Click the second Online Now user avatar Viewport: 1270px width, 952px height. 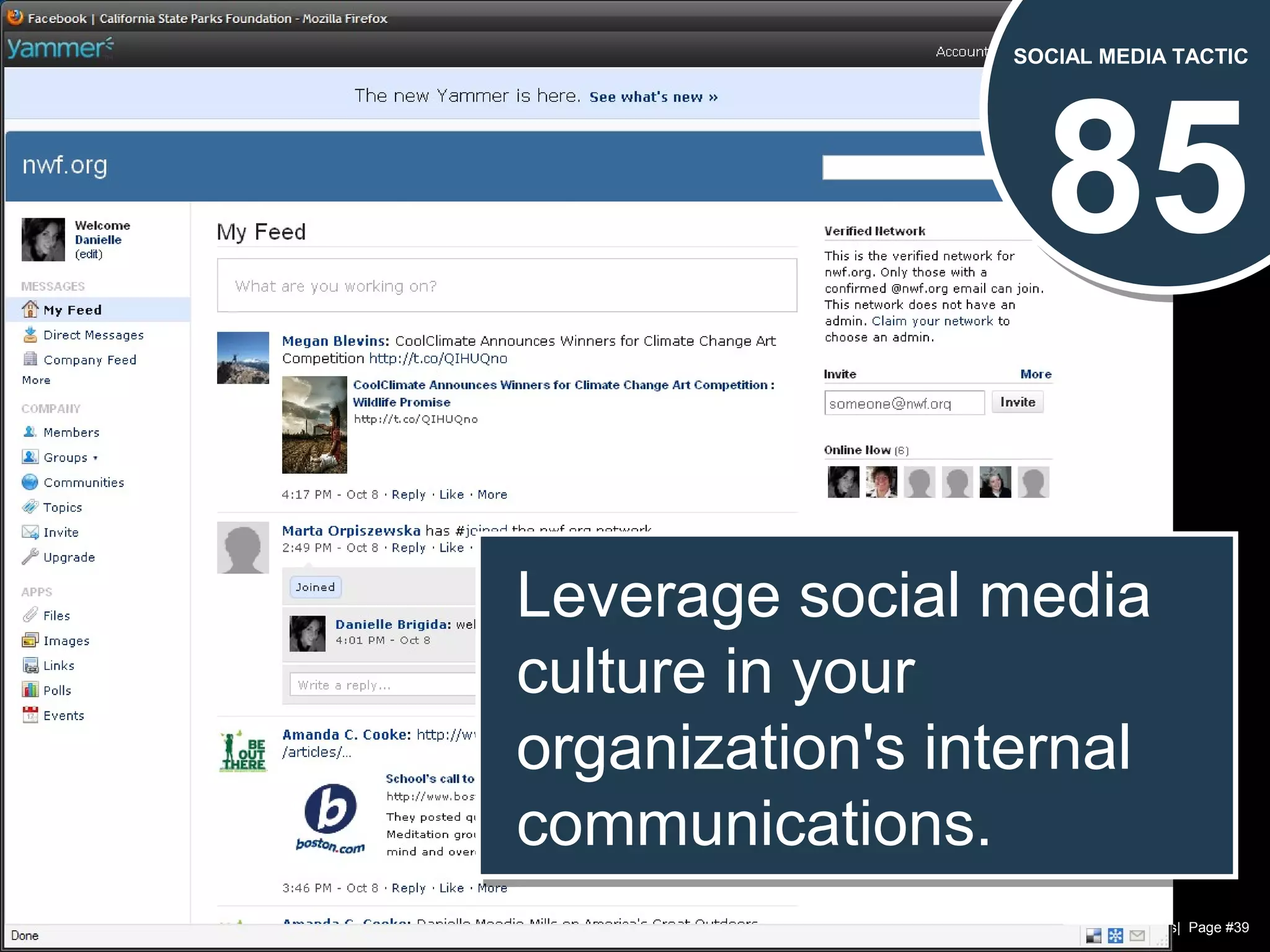point(881,482)
